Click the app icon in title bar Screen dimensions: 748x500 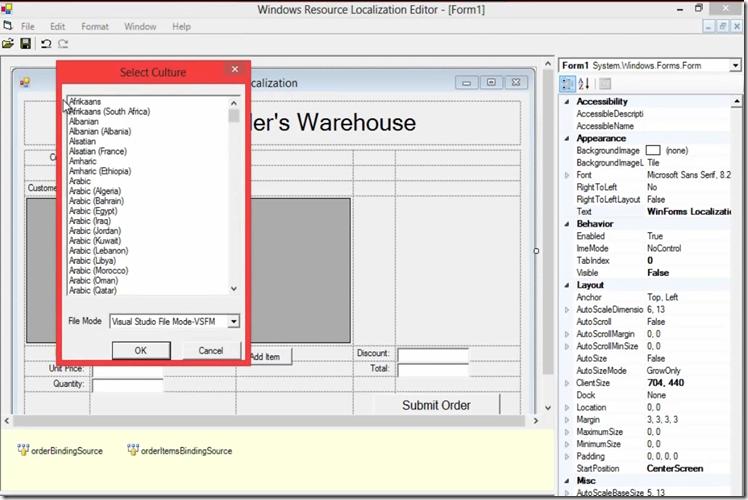tap(7, 9)
